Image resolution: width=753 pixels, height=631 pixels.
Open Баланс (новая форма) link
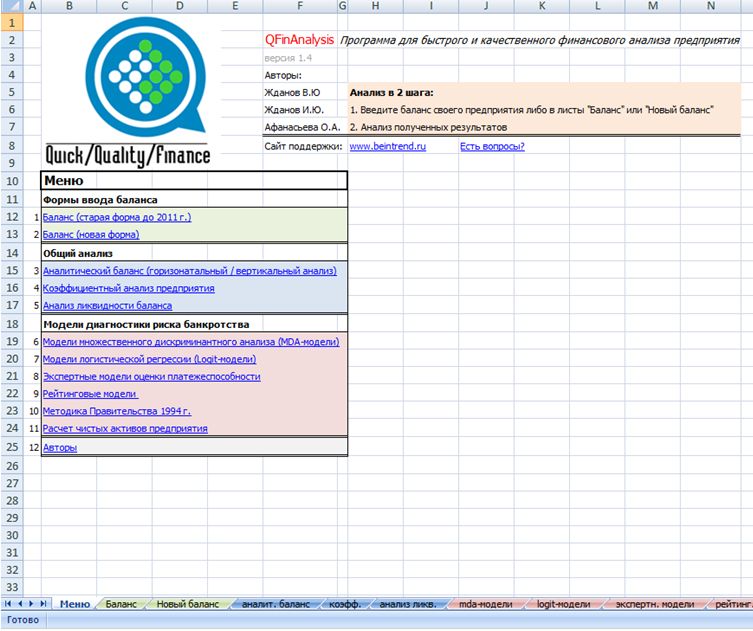point(91,234)
